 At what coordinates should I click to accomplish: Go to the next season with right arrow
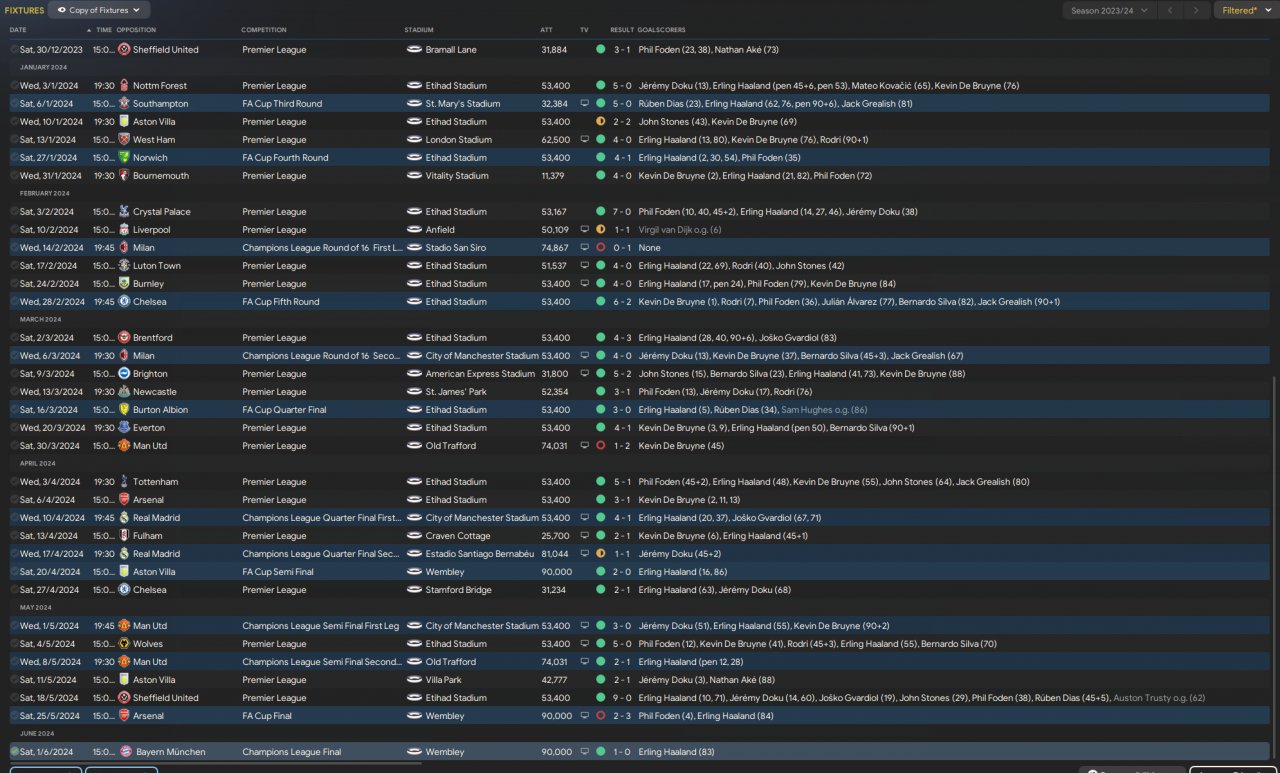click(1195, 10)
